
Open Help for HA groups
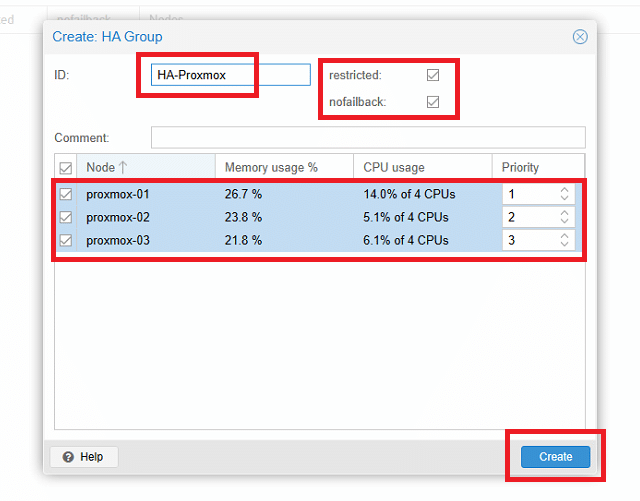[x=84, y=456]
